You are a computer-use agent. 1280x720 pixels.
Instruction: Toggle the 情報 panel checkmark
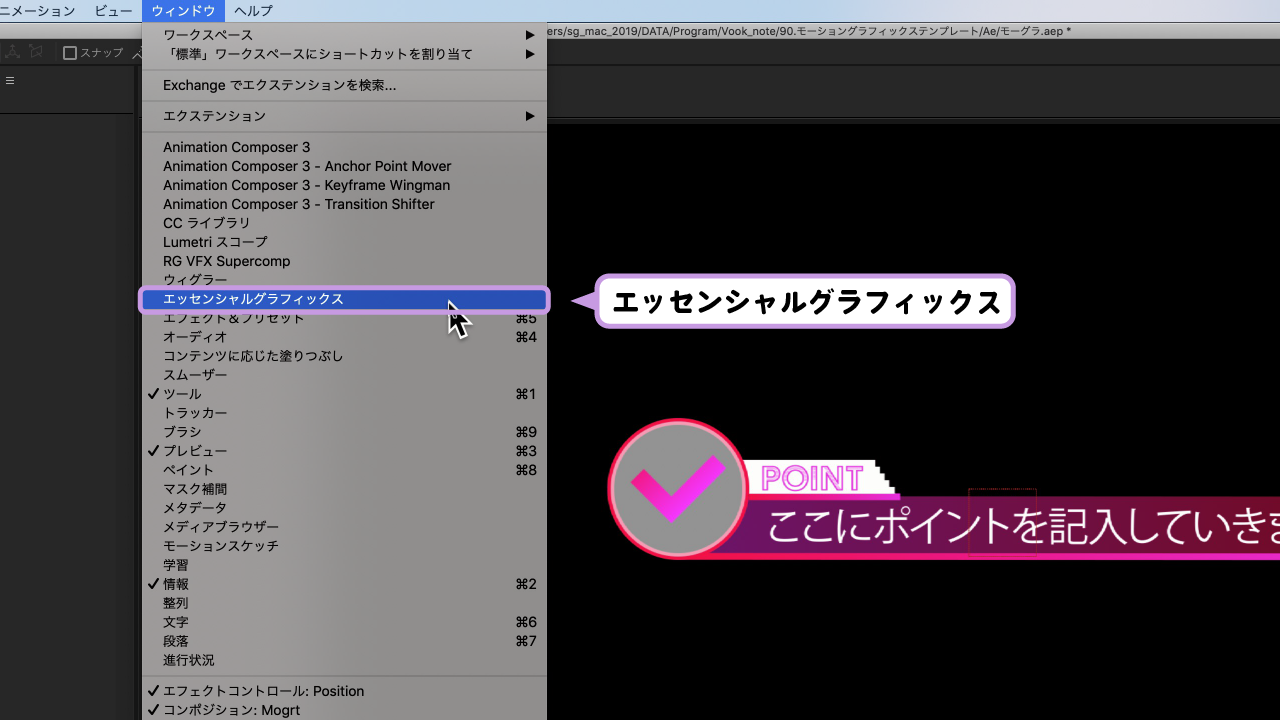pyautogui.click(x=176, y=583)
